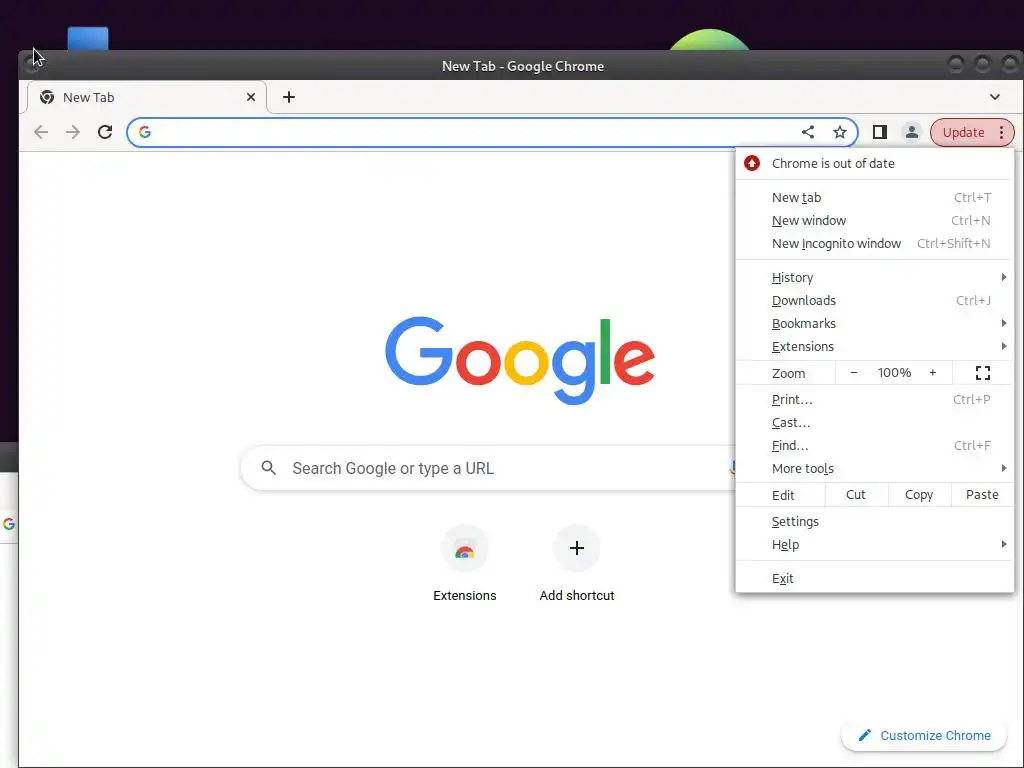Increase zoom with the plus button
This screenshot has width=1024, height=768.
point(933,373)
